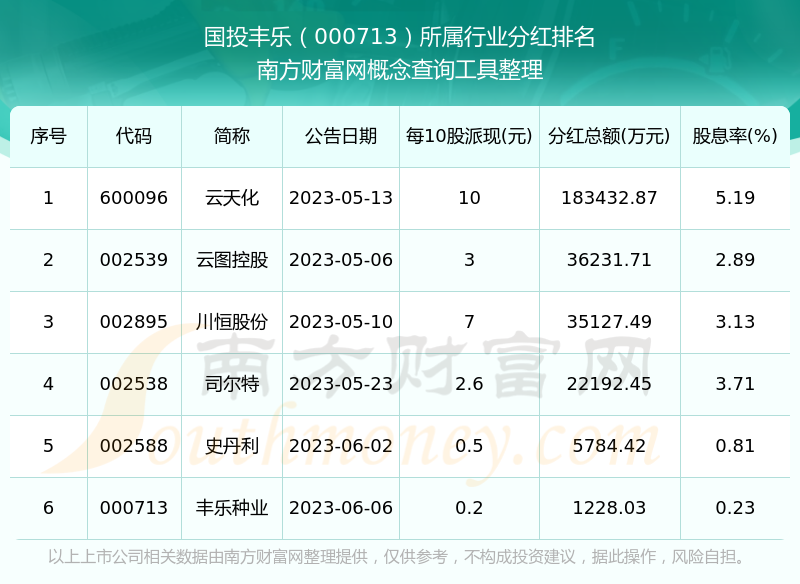Click total dividend 22192.45
This screenshot has height=584, width=800.
(x=609, y=384)
